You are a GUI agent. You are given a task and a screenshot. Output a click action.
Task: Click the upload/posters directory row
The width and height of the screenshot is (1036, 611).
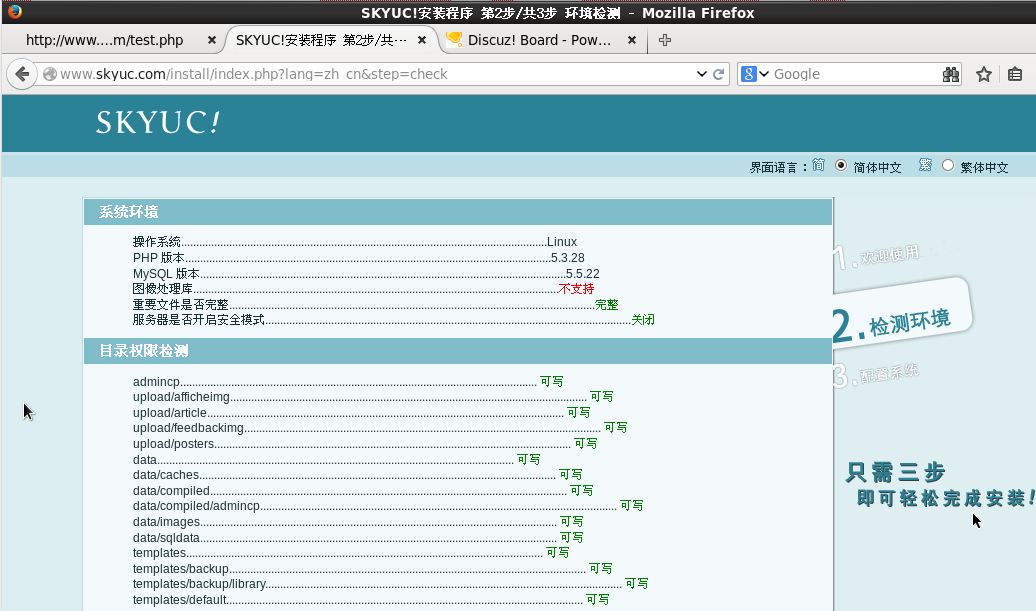365,444
